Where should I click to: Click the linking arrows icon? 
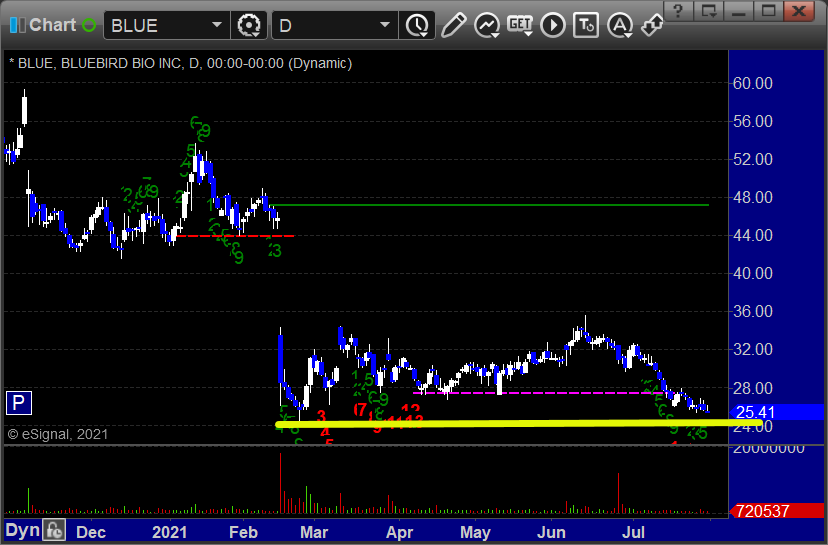coord(652,25)
